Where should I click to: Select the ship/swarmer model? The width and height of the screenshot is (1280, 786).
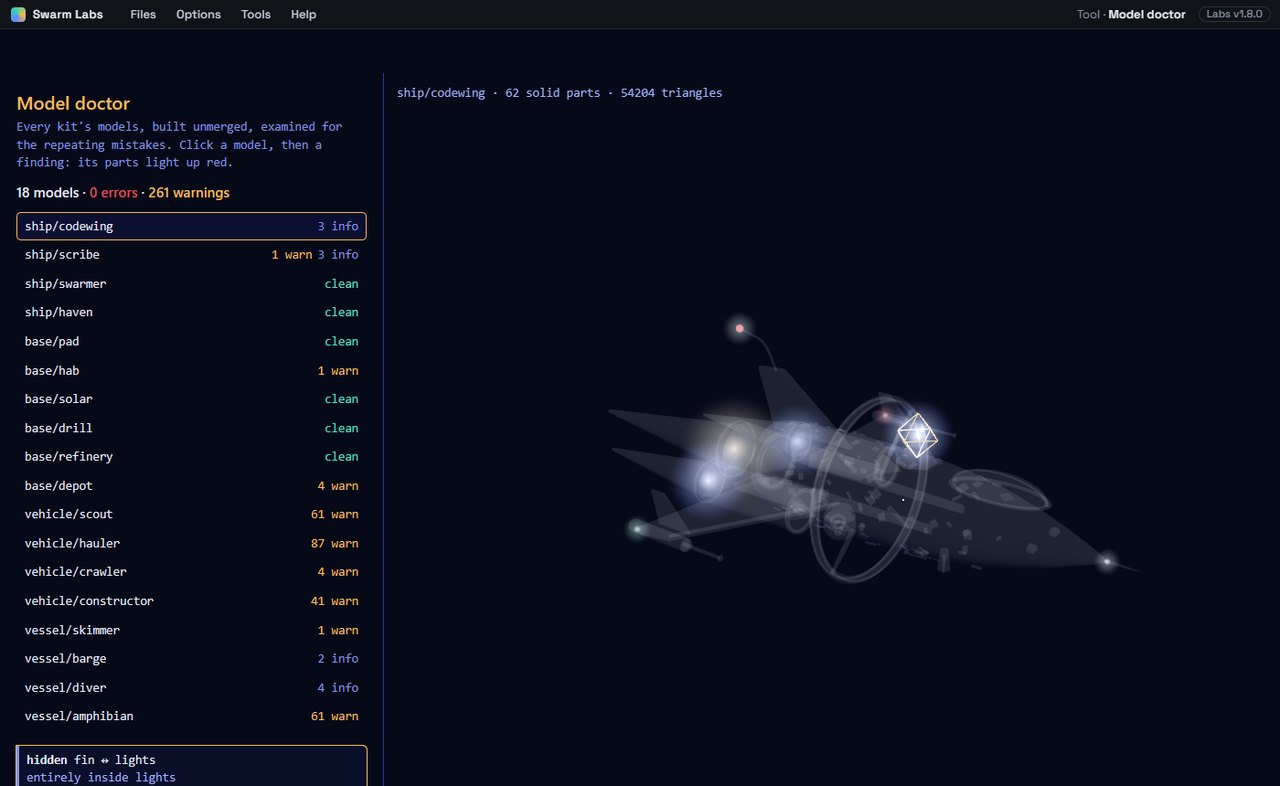[x=192, y=284]
